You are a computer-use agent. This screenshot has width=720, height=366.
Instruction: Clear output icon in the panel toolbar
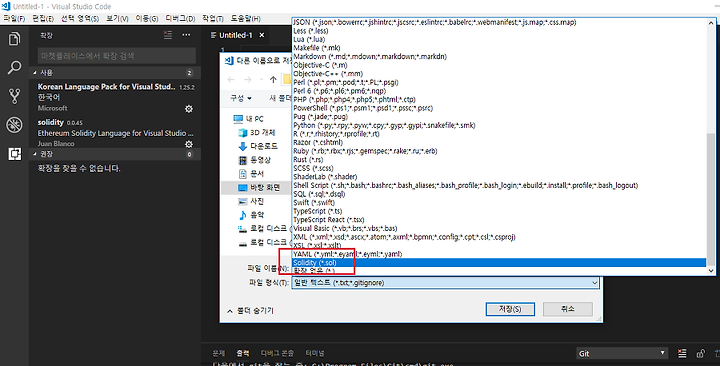[682, 353]
